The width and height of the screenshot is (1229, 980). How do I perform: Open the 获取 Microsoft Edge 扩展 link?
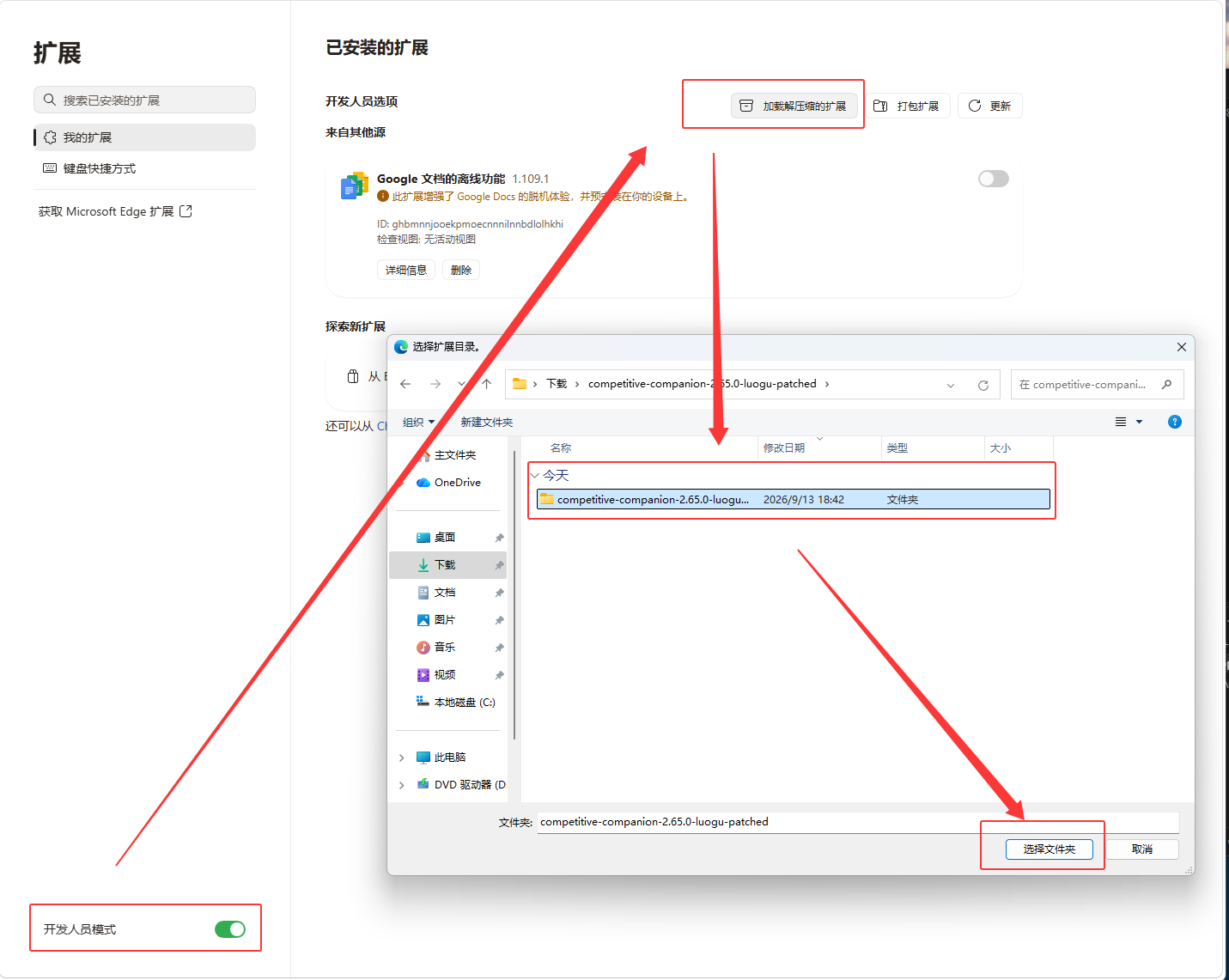coord(115,211)
